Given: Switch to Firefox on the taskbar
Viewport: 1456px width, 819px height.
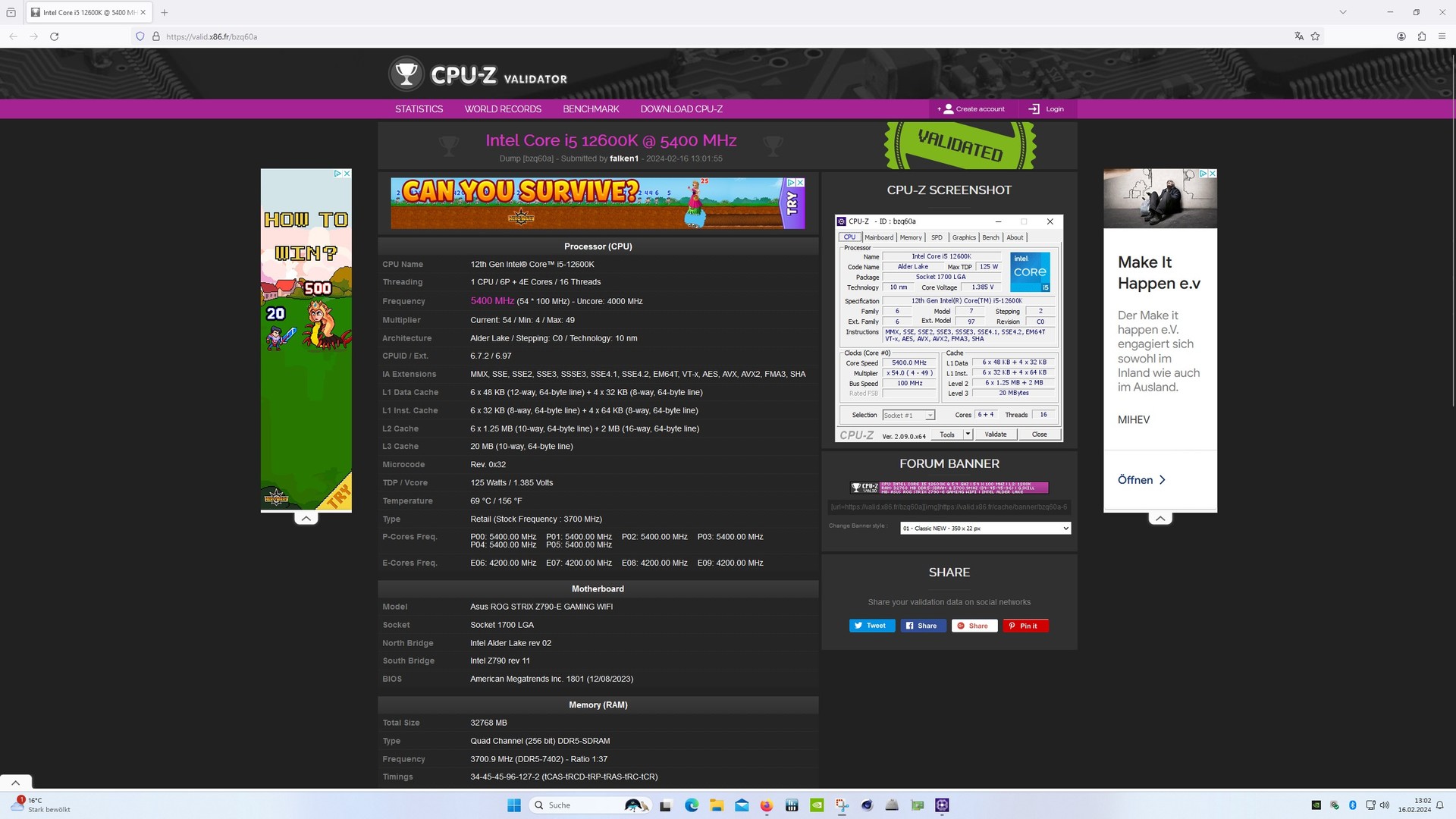Looking at the screenshot, I should click(x=767, y=805).
